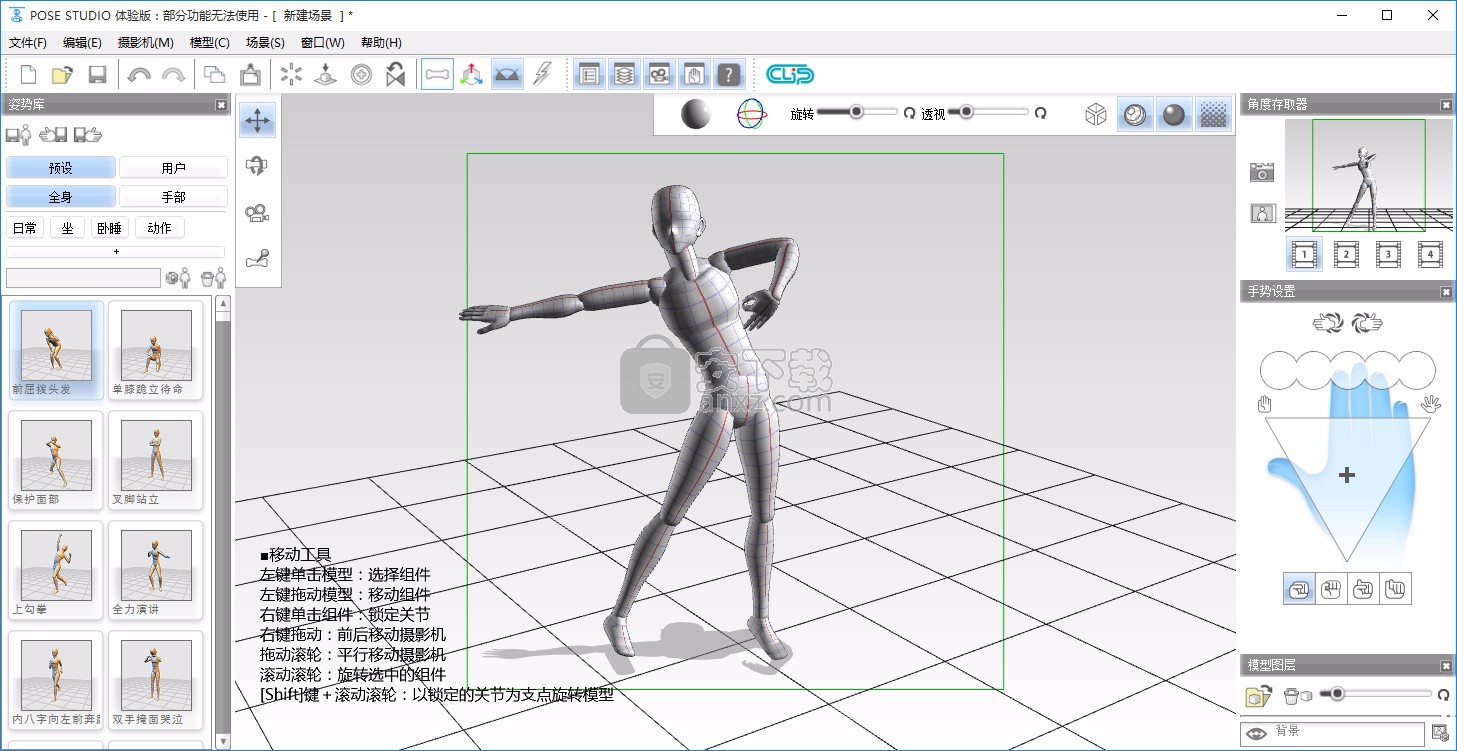
Task: Select the 单膝跪立待命 pose thumbnail
Action: 155,351
